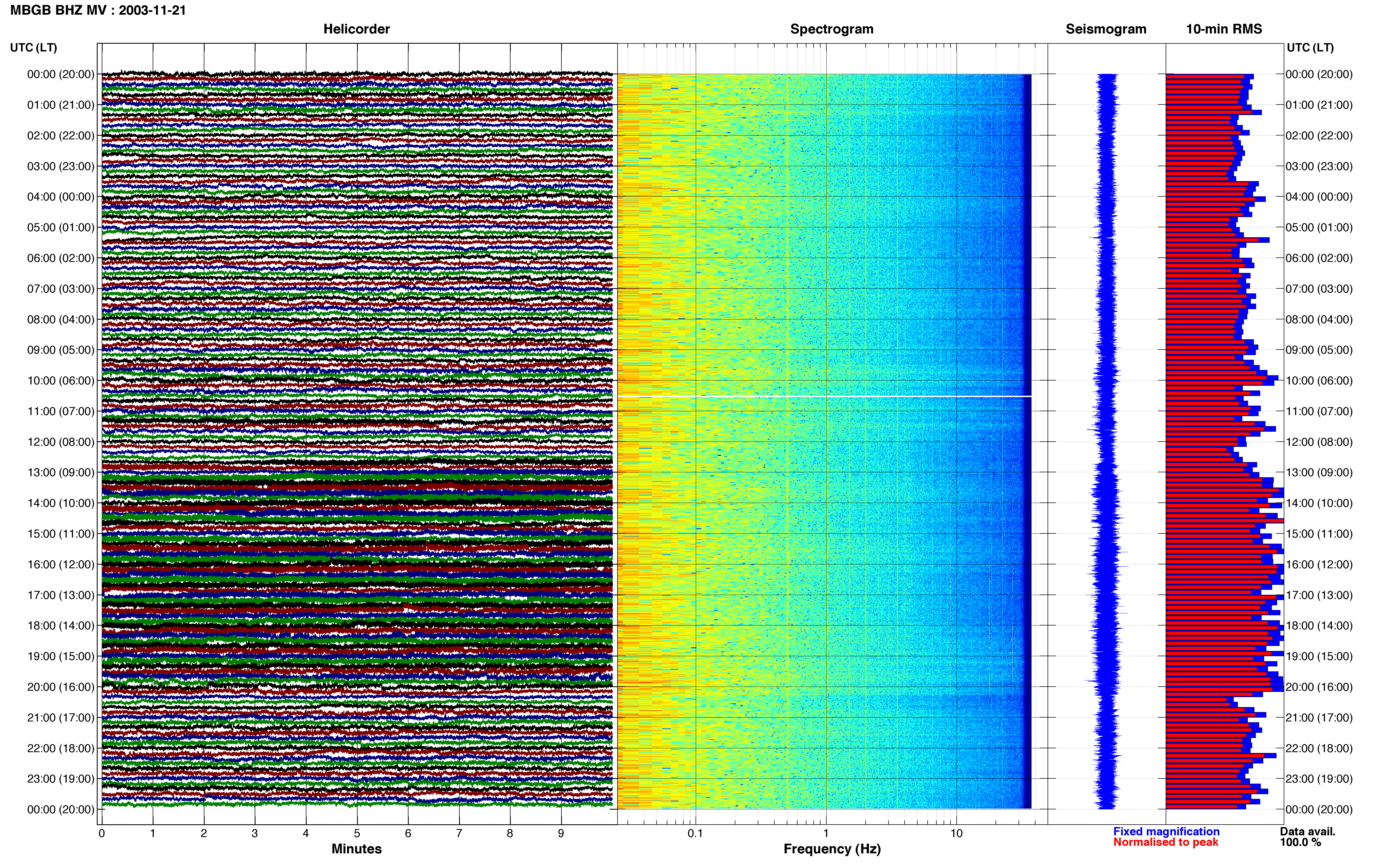Click '07:00 (03:00)' on the Helicorder time axis
The width and height of the screenshot is (1388, 868).
point(61,289)
